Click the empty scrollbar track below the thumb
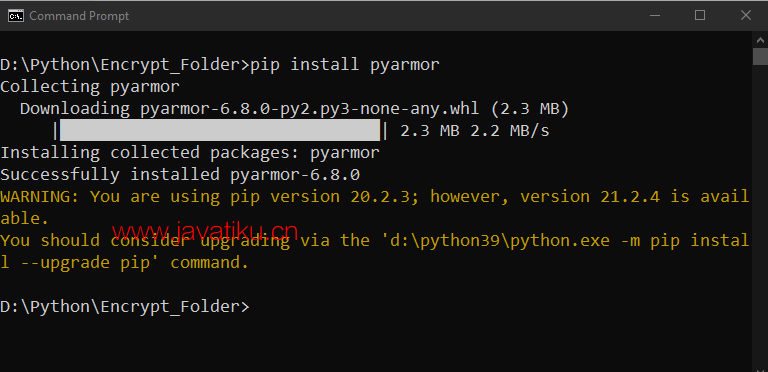 point(760,215)
